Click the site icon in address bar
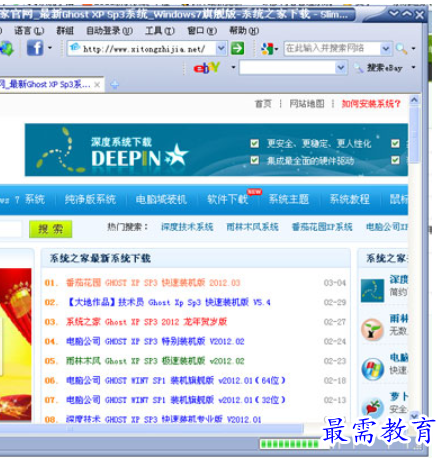Viewport: 444px width, 462px height. point(75,48)
